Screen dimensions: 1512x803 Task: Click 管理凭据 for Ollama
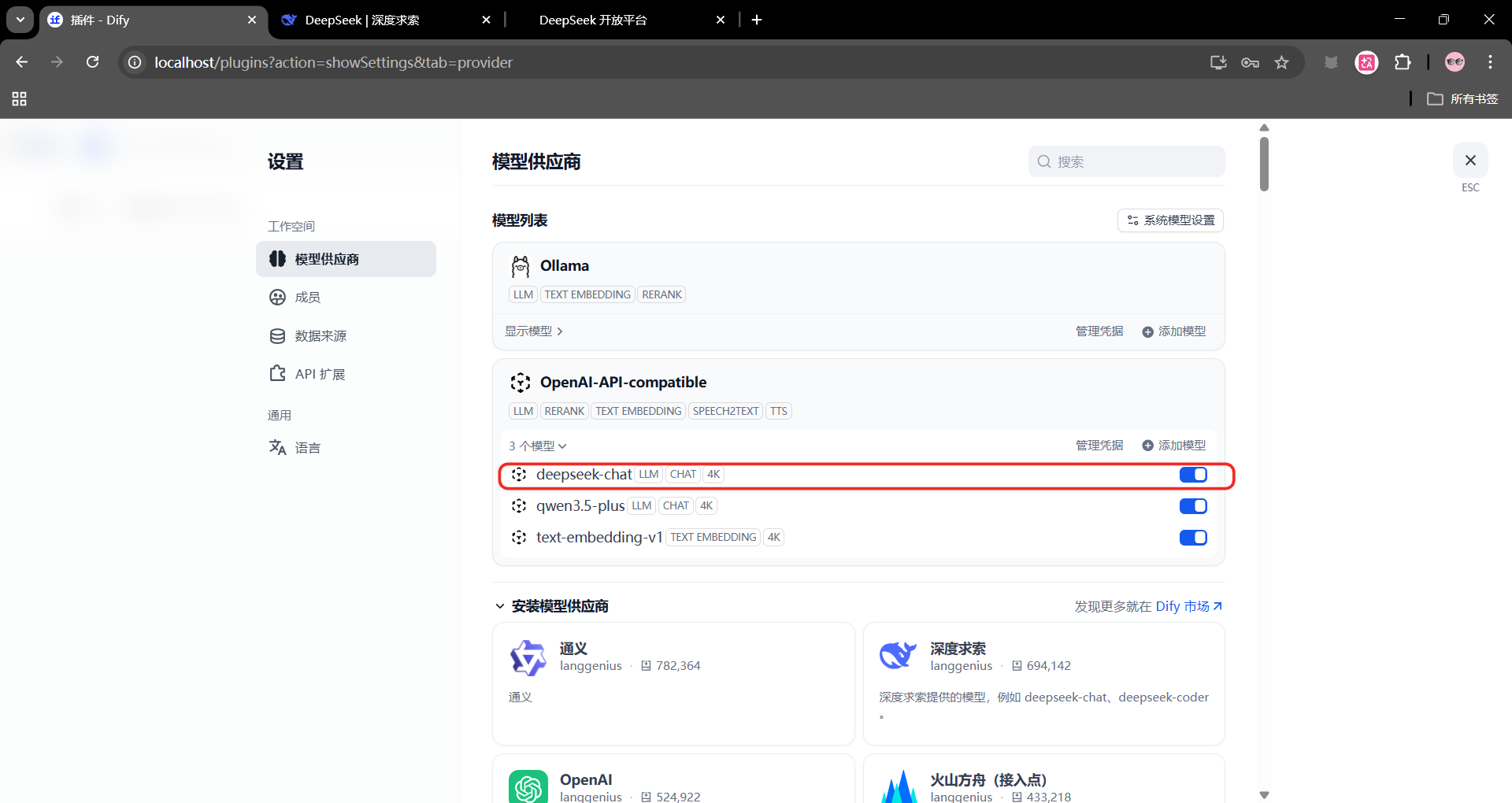coord(1099,331)
